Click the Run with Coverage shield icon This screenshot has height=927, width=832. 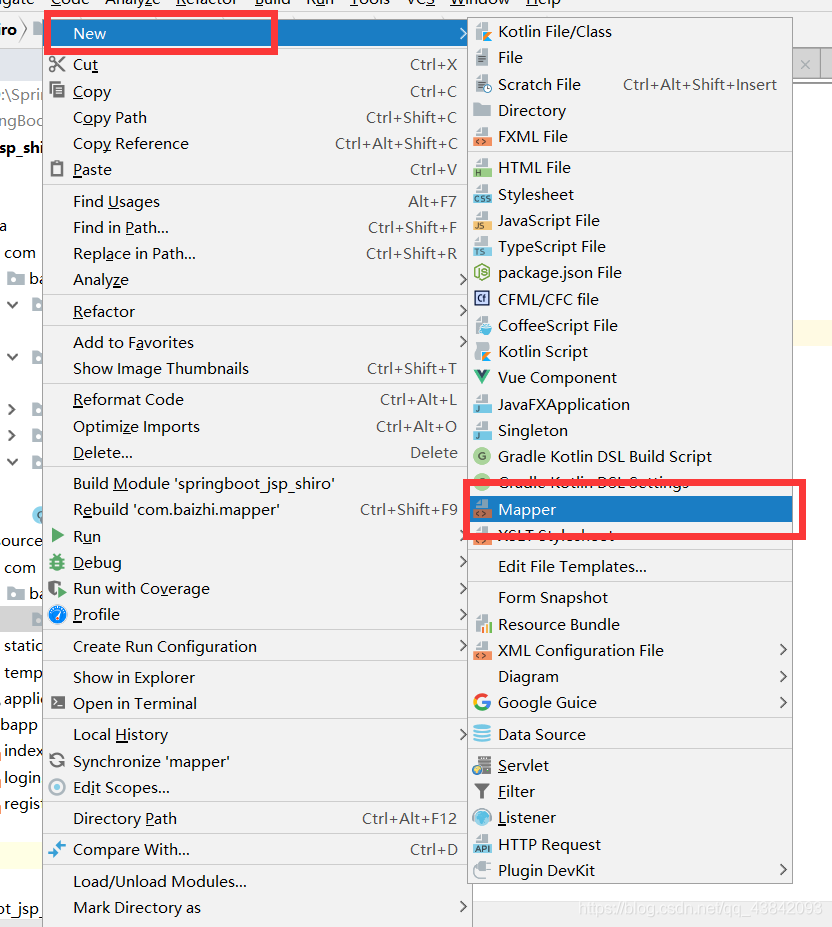[x=57, y=588]
